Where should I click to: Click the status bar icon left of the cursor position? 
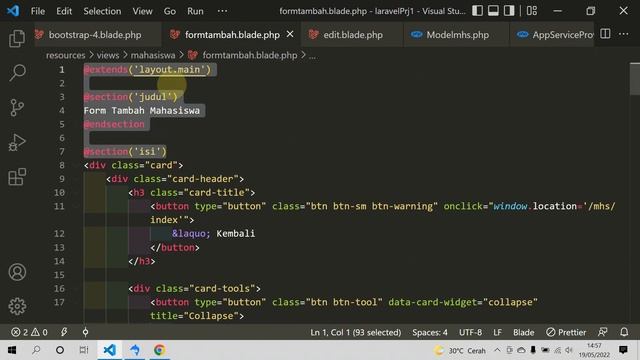[x=85, y=332]
